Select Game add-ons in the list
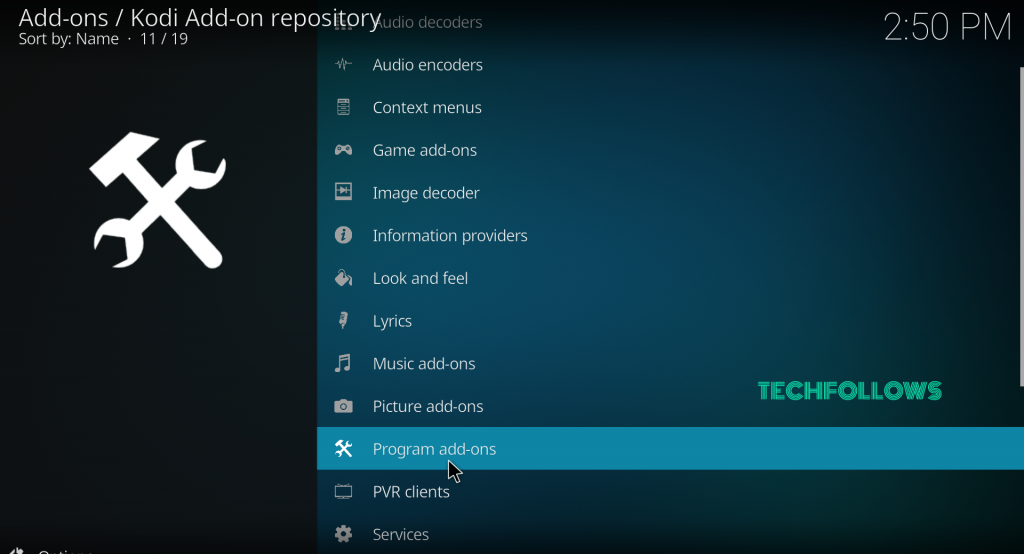Screen dimensions: 1024x554 click(x=670, y=150)
